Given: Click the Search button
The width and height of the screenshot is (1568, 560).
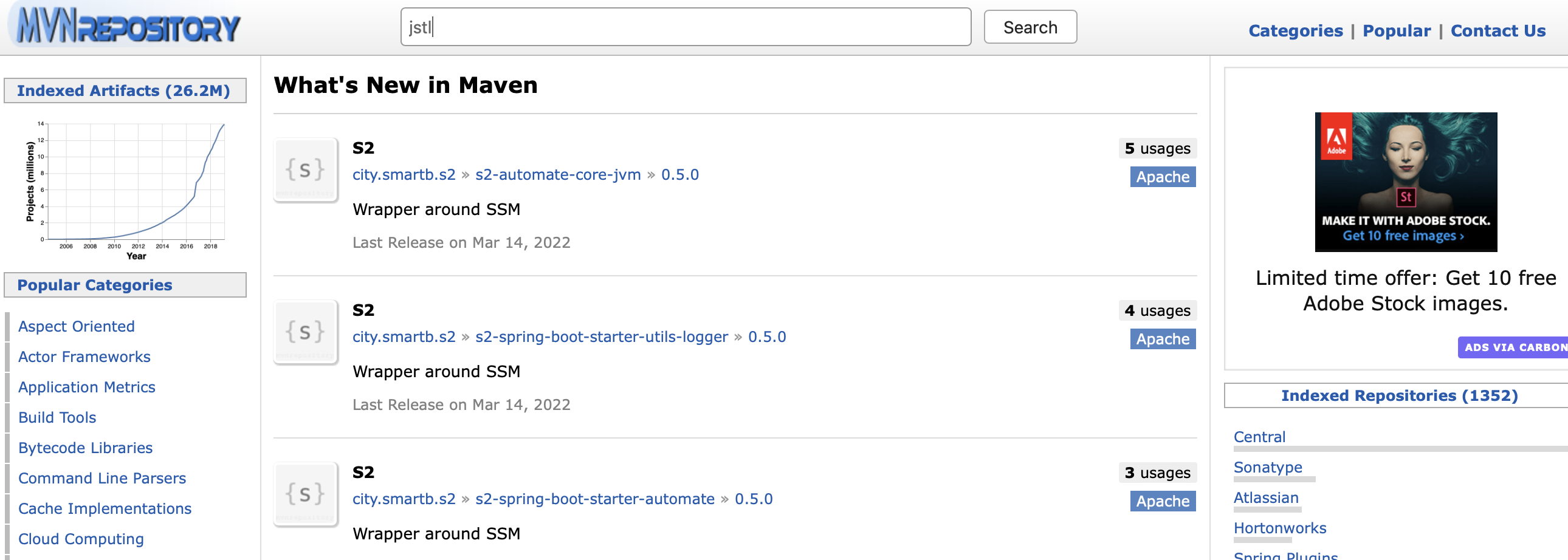Looking at the screenshot, I should (1030, 27).
